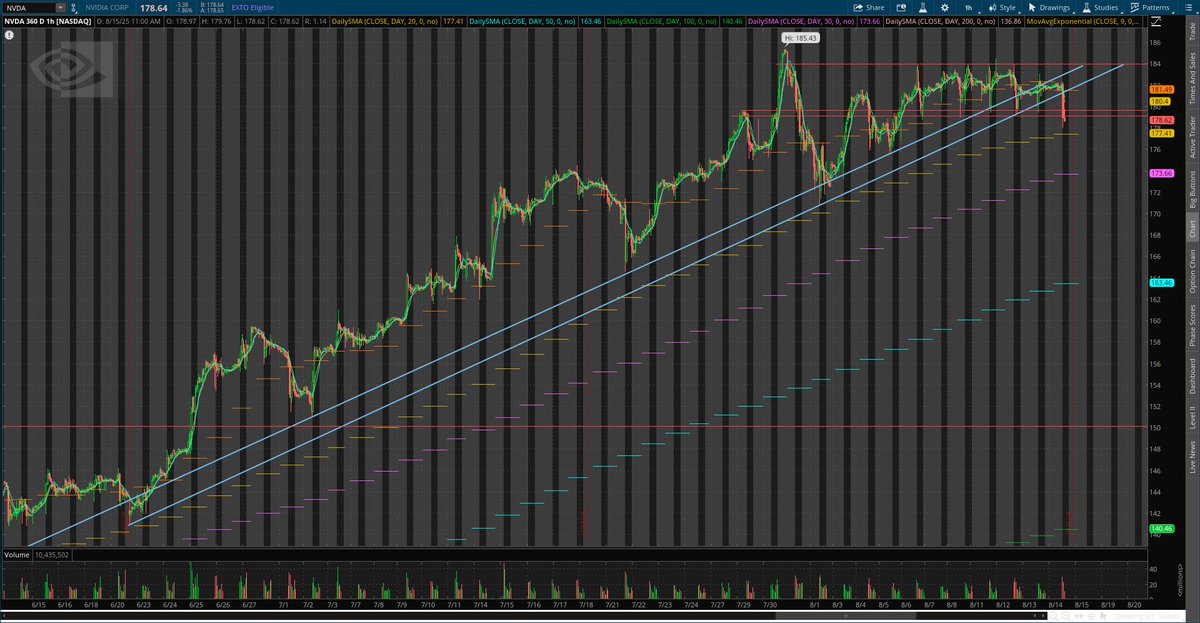This screenshot has width=1200, height=623.
Task: Select the Chart sidebar tab
Action: click(1191, 229)
